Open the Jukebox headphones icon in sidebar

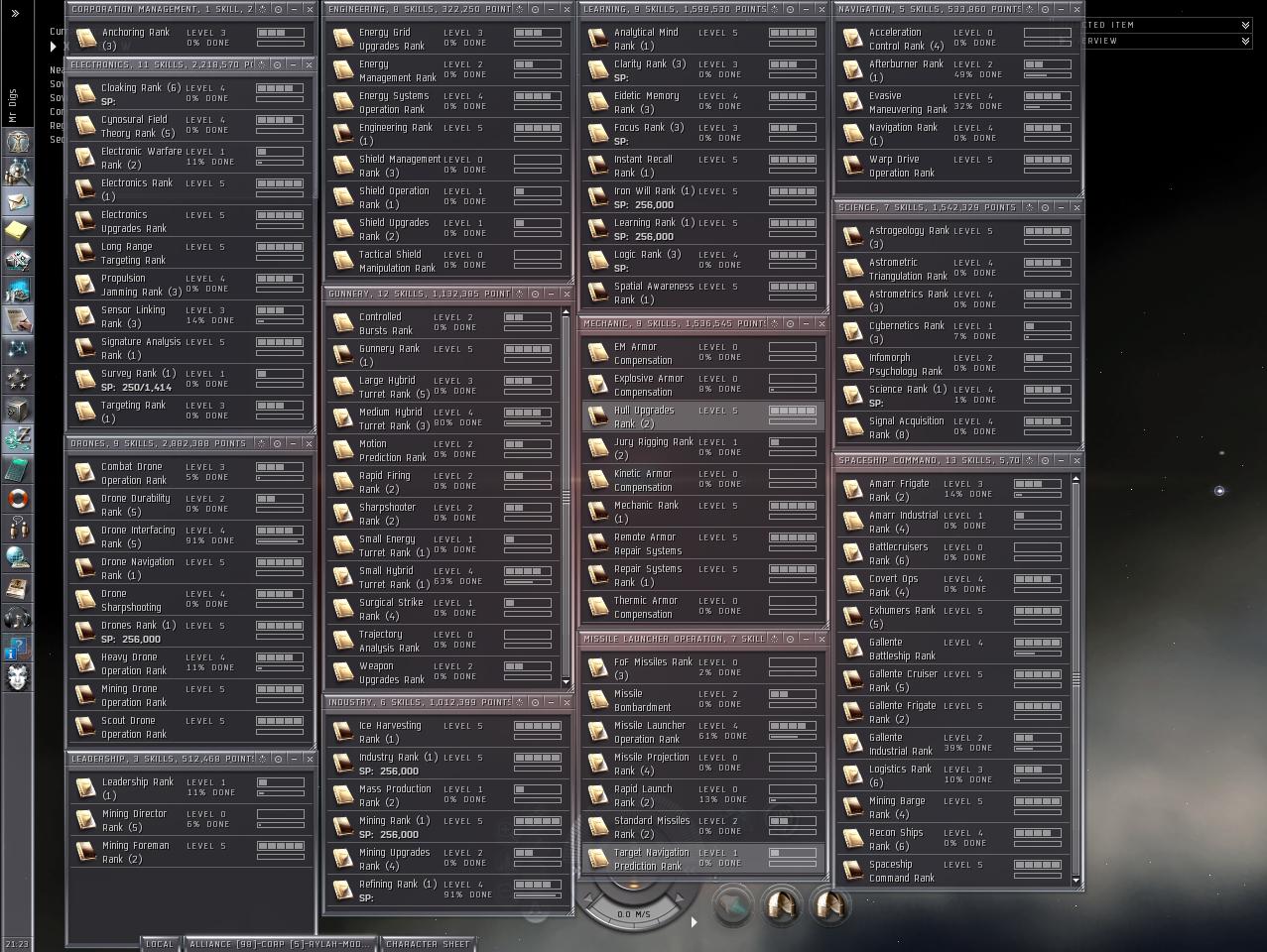(18, 618)
